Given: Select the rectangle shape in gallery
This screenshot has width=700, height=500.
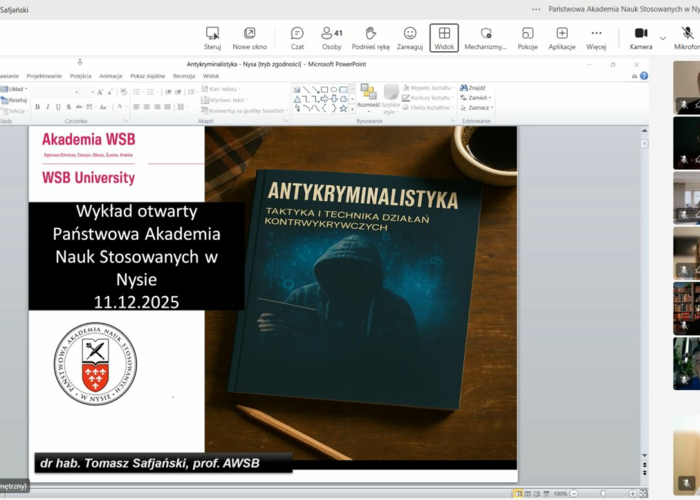Looking at the screenshot, I should 325,90.
